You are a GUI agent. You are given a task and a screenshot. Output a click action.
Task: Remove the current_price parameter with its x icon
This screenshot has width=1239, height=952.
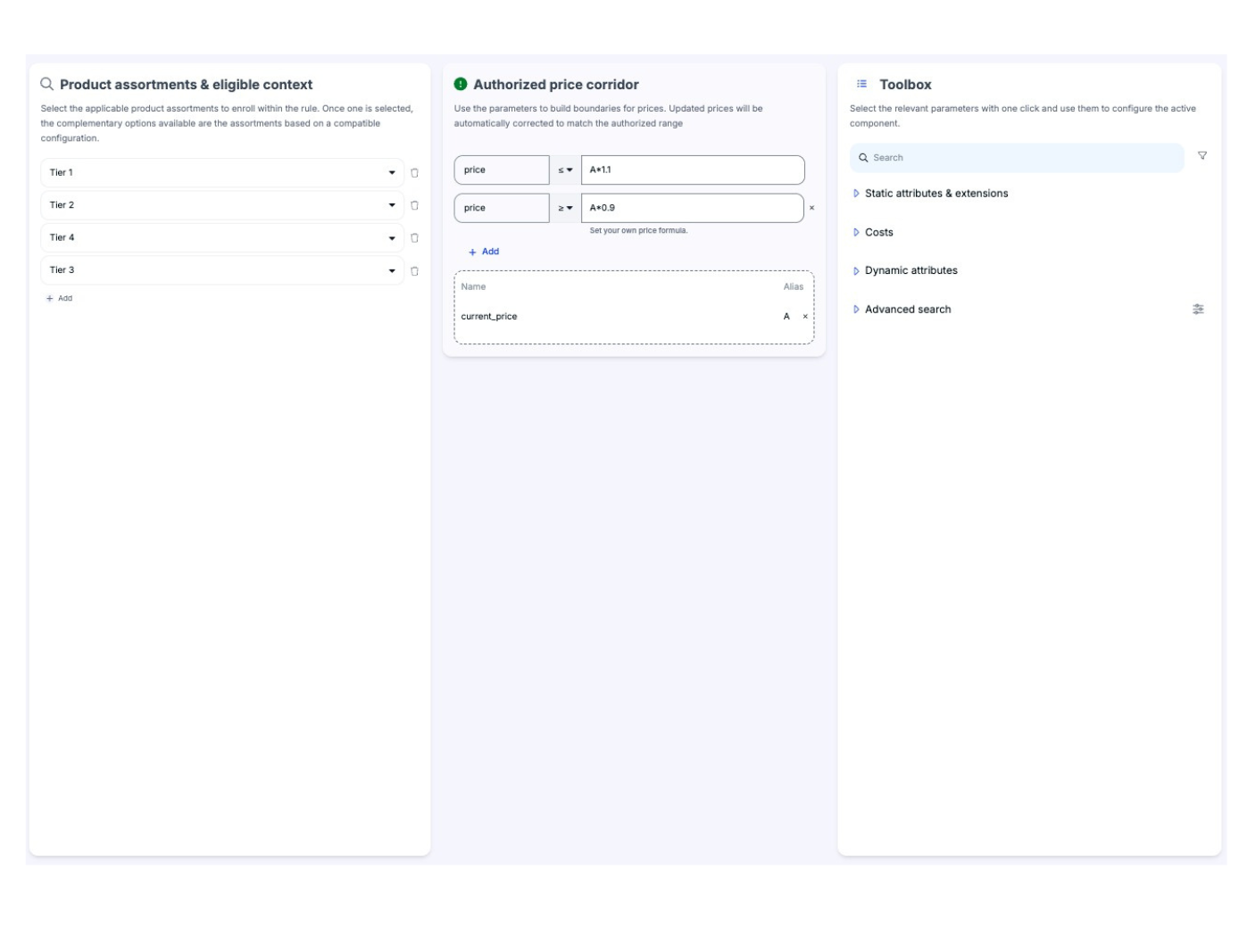click(804, 316)
